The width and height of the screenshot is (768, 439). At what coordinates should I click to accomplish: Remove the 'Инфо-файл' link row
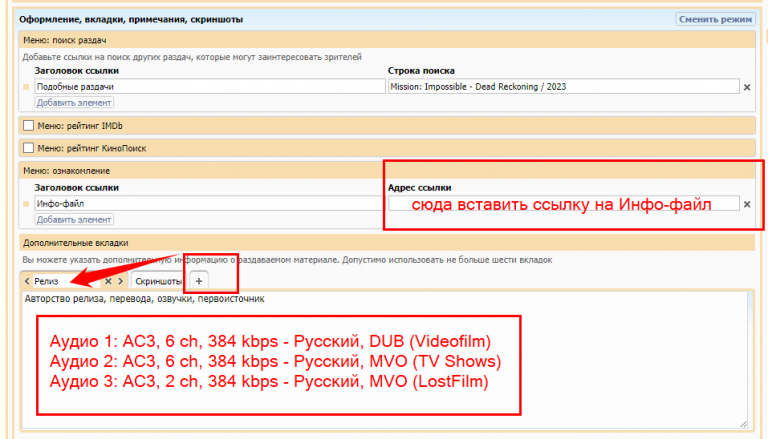(747, 204)
